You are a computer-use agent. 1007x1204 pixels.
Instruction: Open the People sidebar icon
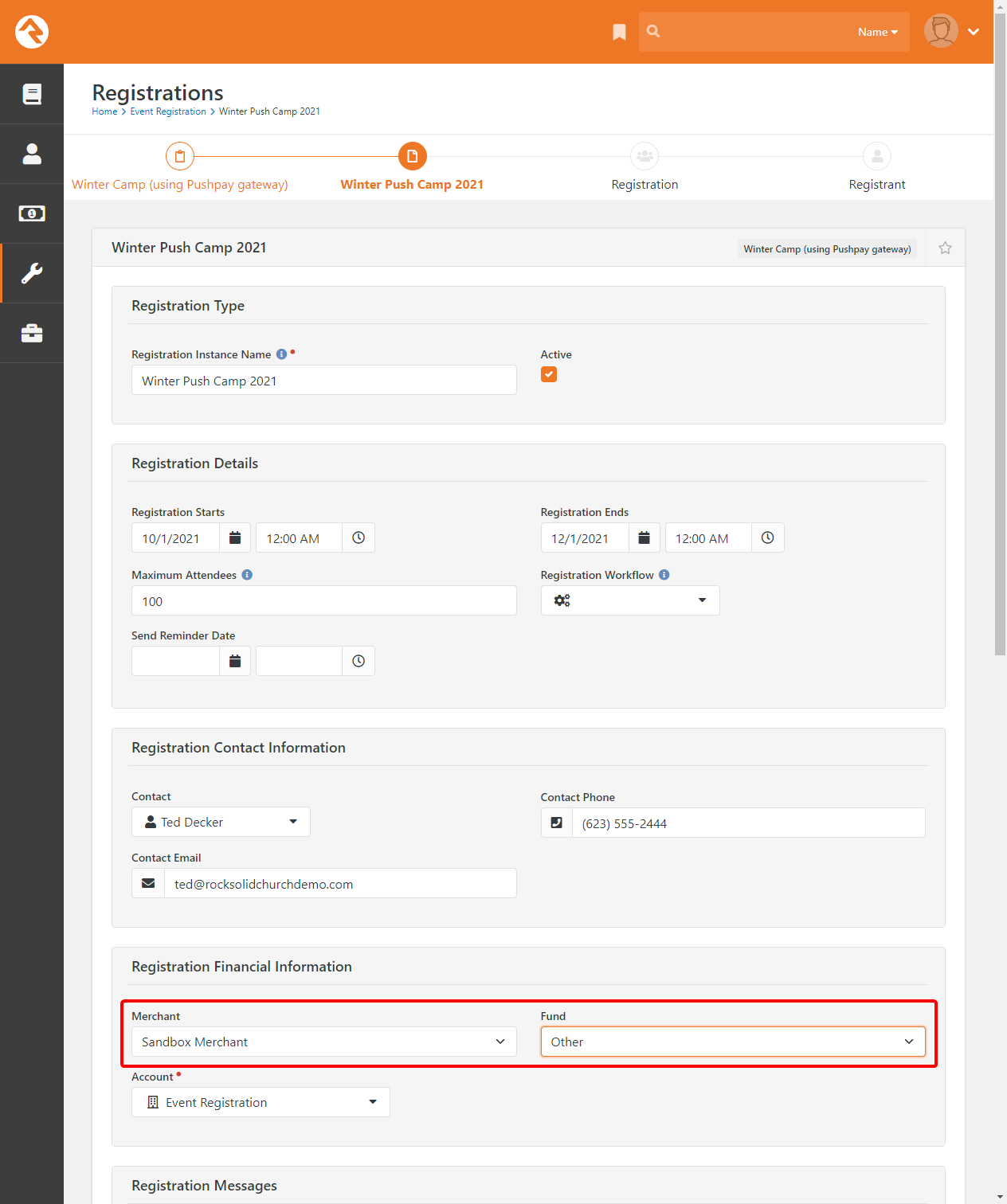point(32,154)
